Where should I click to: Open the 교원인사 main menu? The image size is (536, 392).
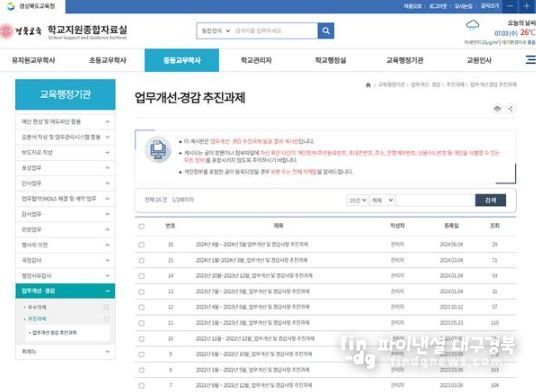479,60
